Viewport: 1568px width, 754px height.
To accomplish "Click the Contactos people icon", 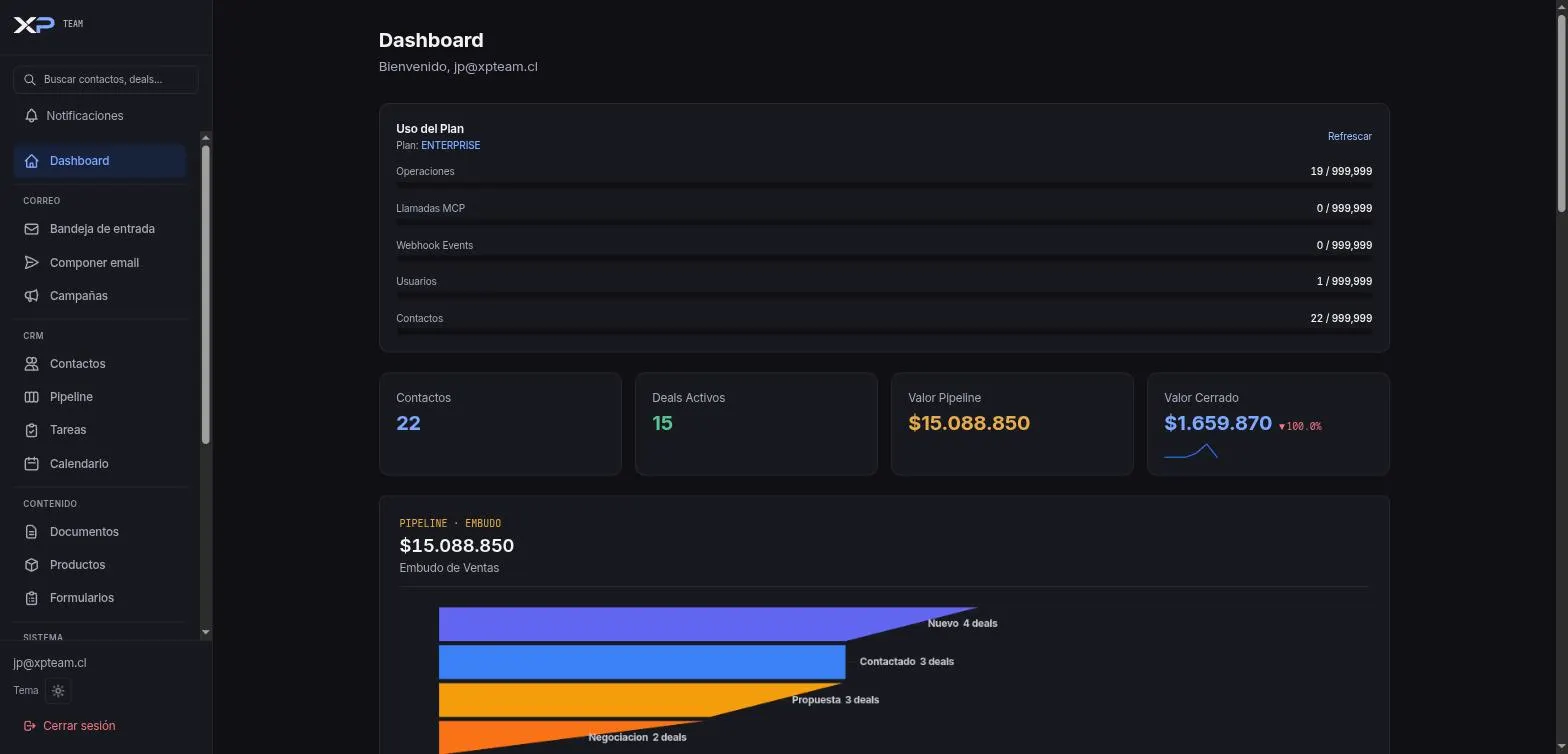I will pyautogui.click(x=32, y=364).
